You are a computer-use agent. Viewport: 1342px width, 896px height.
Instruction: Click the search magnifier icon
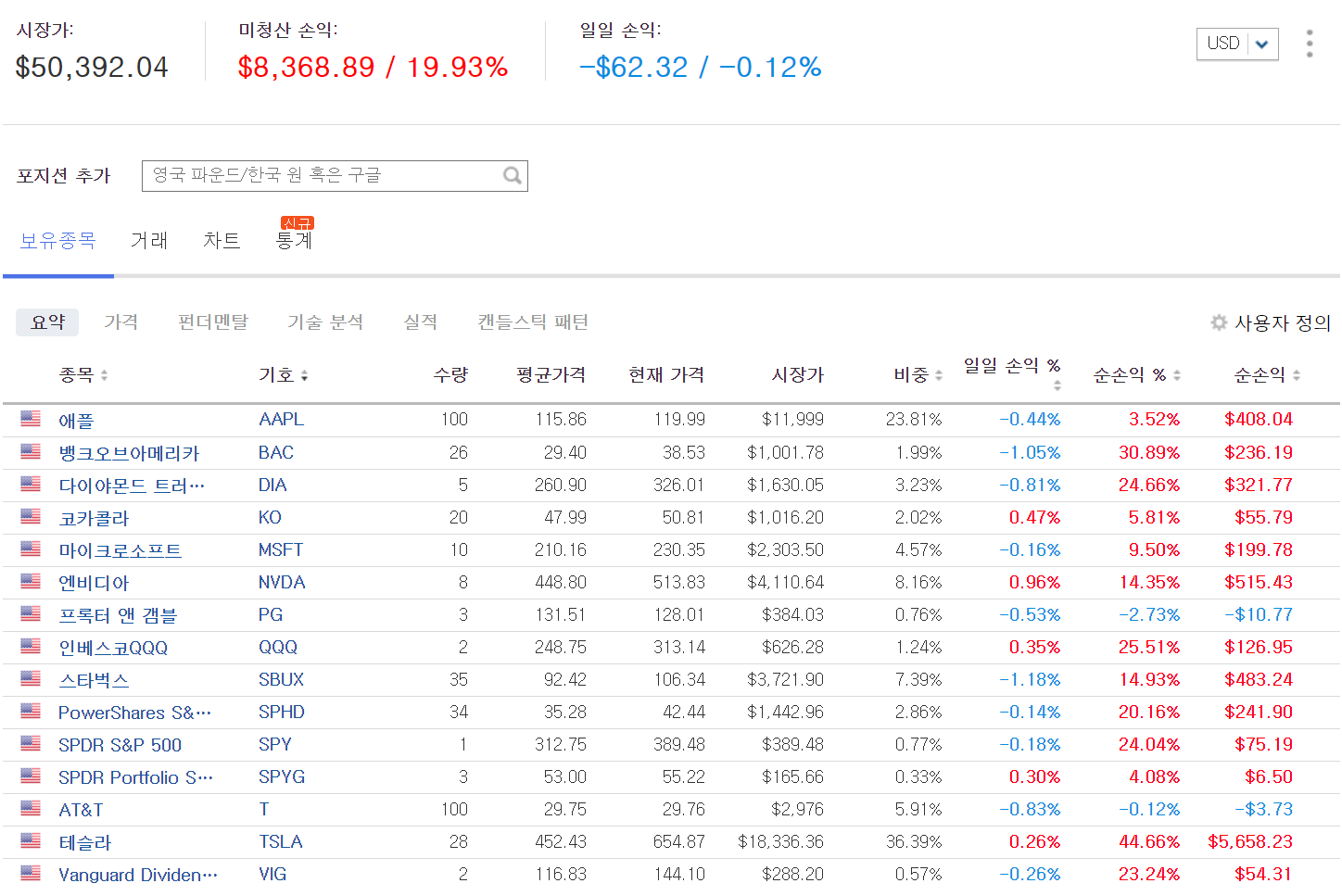(x=512, y=175)
